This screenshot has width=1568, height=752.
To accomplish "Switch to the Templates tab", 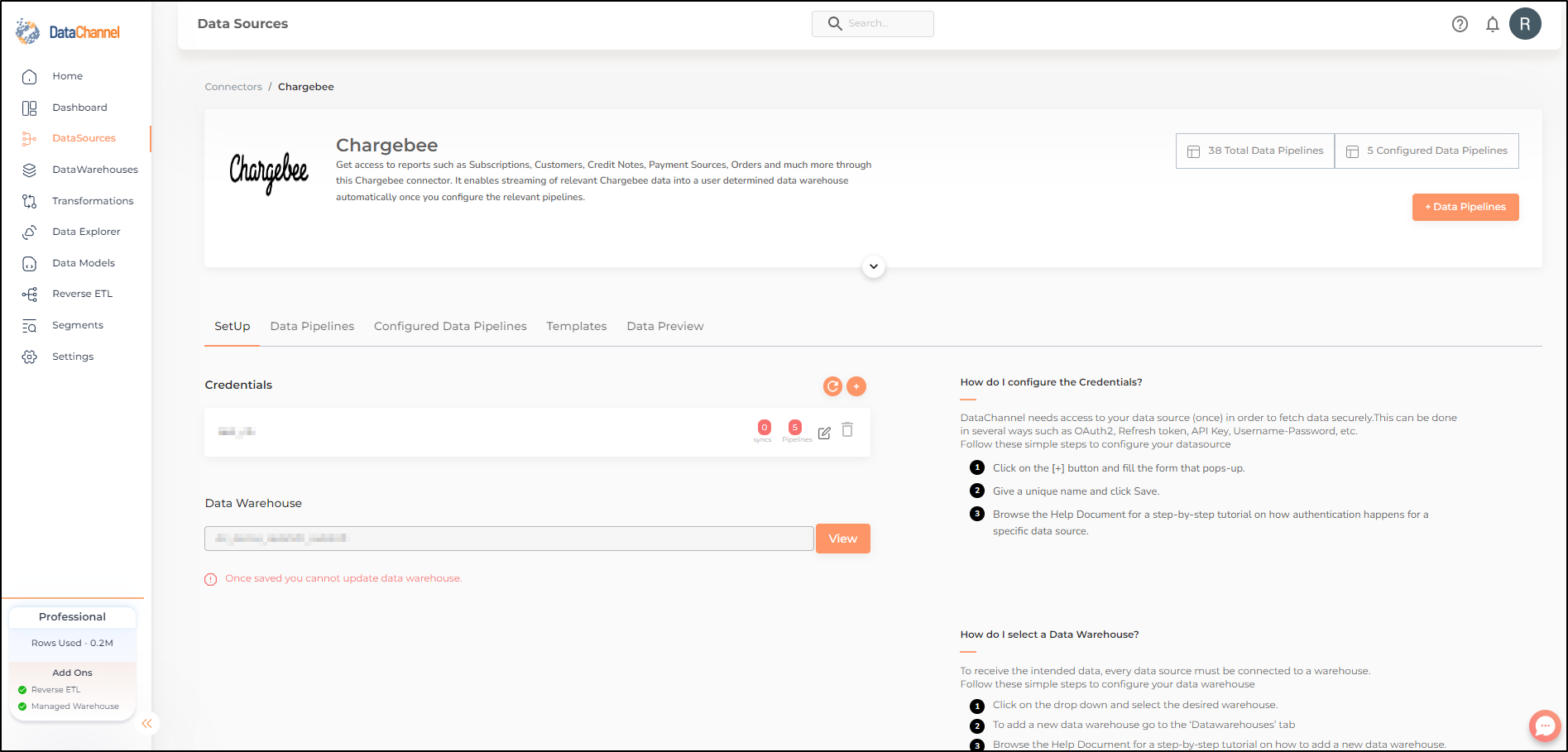I will 577,327.
